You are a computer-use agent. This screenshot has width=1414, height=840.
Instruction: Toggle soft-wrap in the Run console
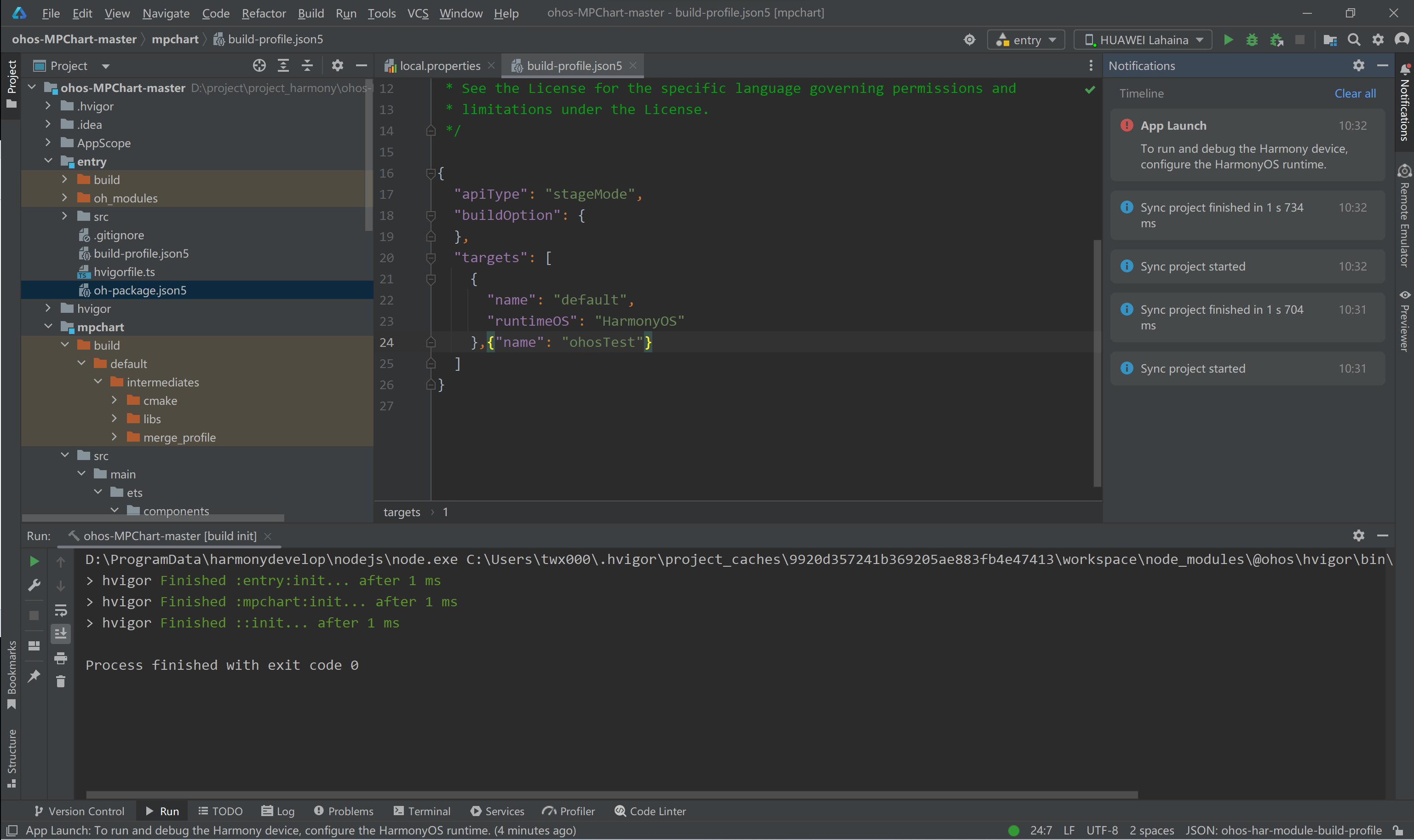click(x=61, y=610)
